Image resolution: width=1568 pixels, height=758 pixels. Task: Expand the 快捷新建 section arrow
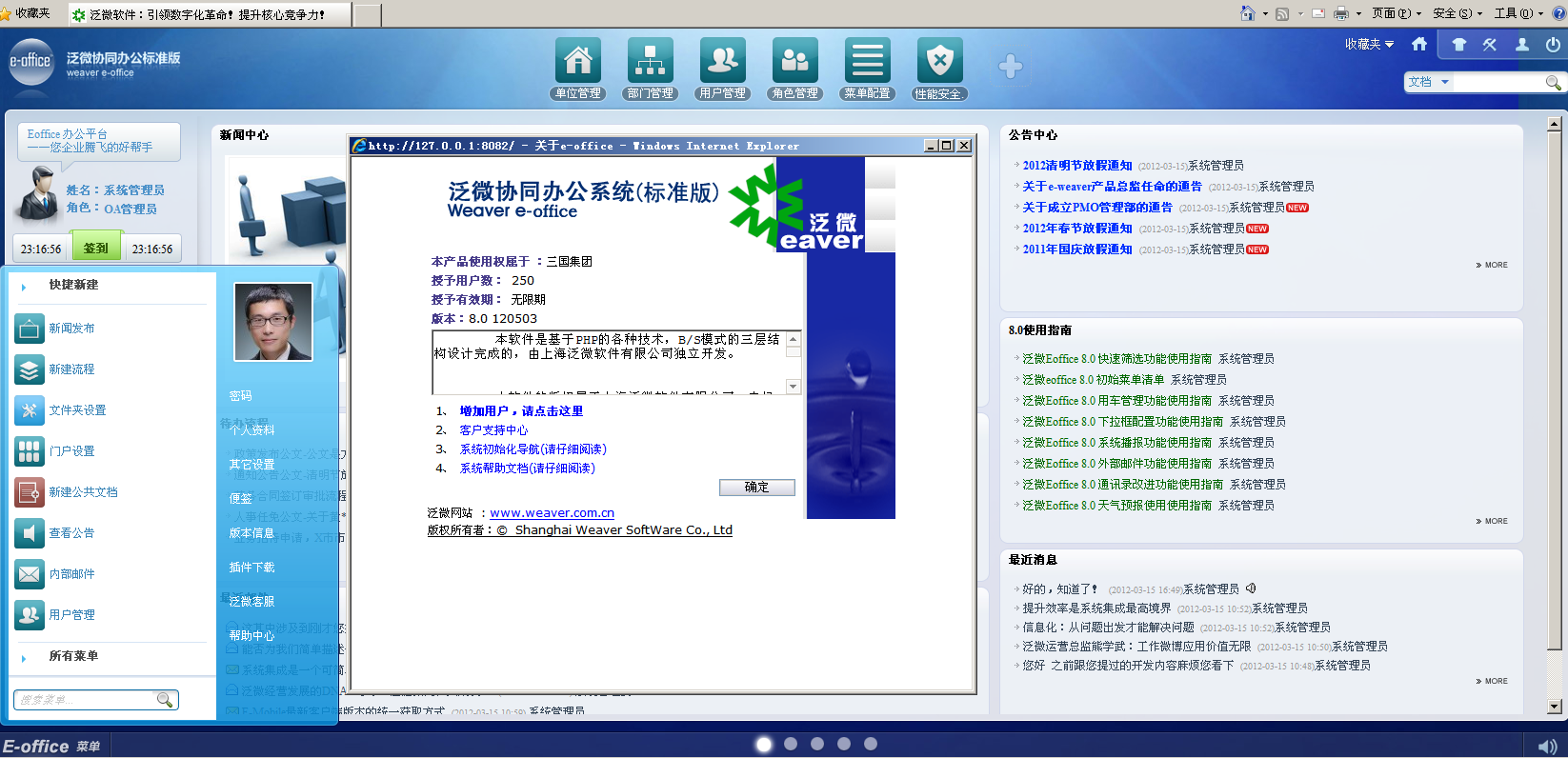(24, 286)
